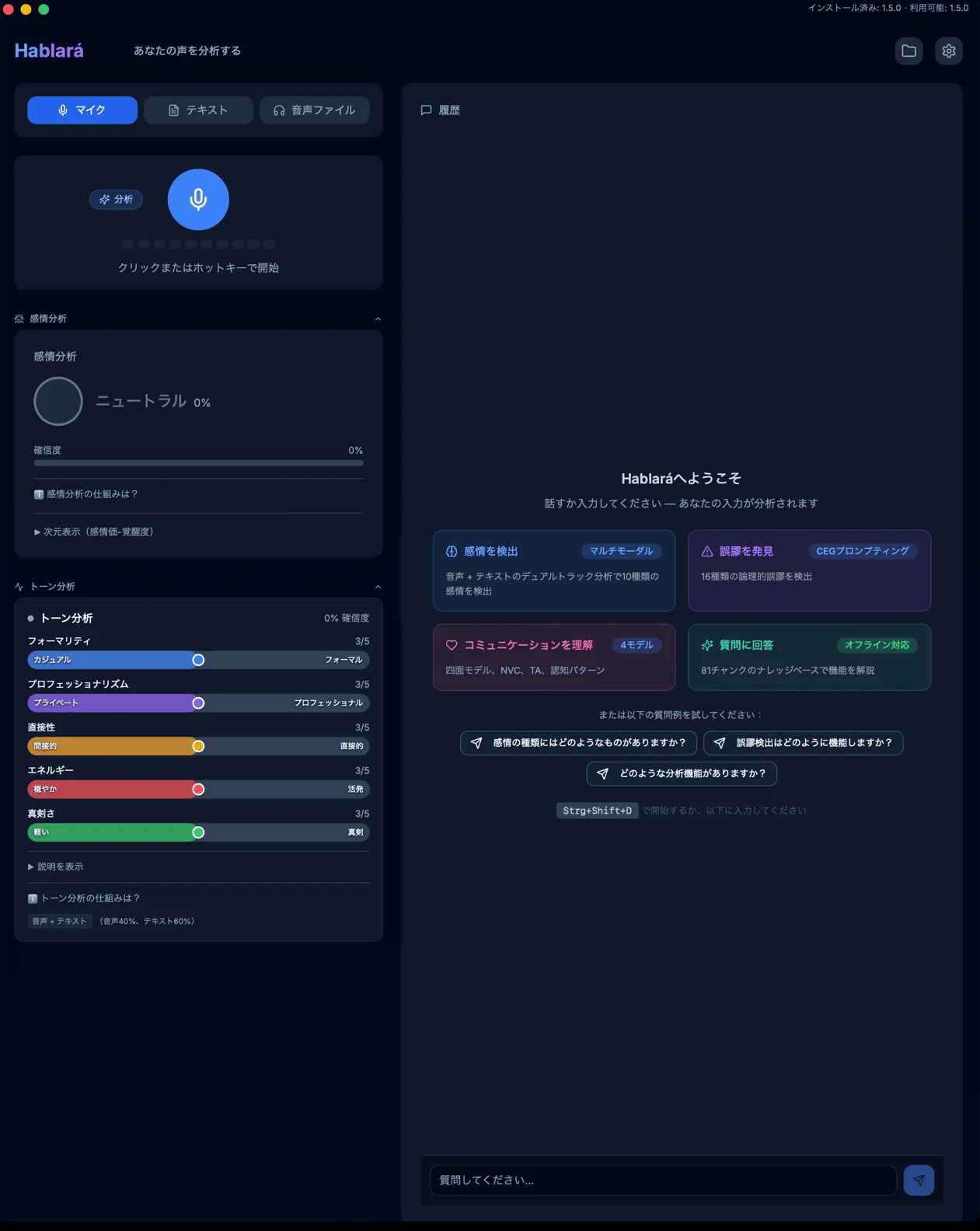Focus the 質問してください… input field

(x=662, y=1180)
